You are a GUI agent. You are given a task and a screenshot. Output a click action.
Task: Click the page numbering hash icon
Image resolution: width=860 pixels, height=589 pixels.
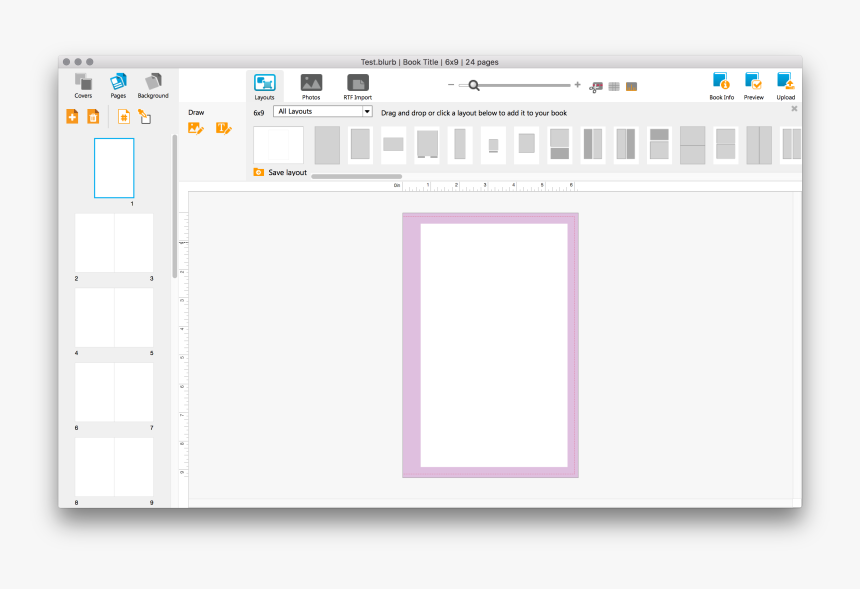(x=124, y=117)
